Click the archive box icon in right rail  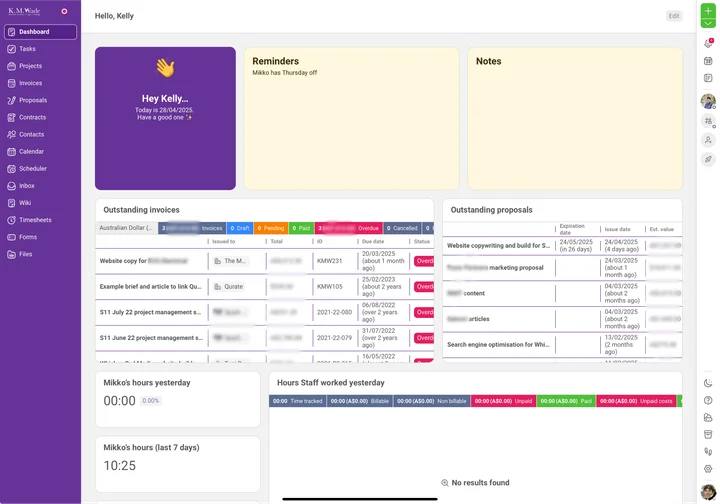click(708, 434)
